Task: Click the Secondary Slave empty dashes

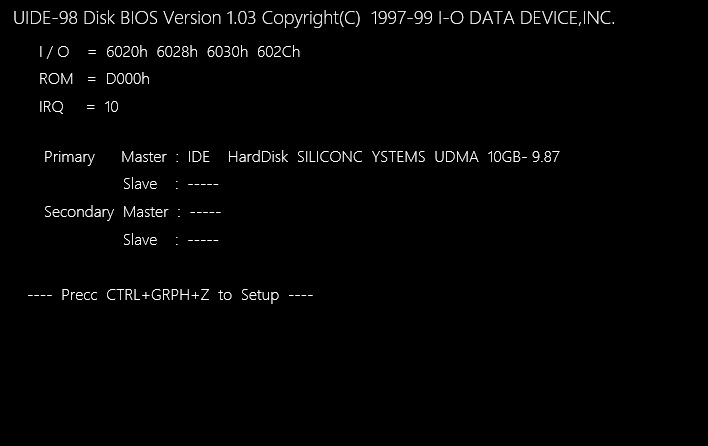Action: (203, 240)
